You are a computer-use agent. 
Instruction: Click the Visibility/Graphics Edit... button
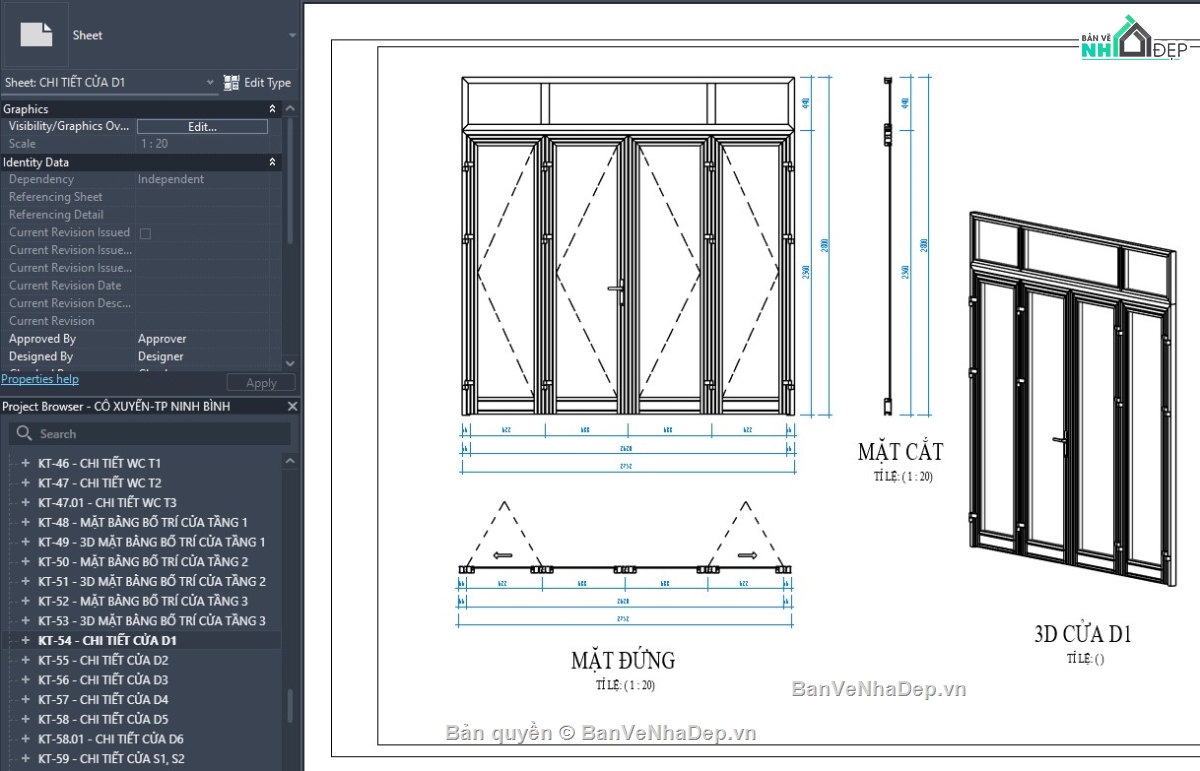202,127
